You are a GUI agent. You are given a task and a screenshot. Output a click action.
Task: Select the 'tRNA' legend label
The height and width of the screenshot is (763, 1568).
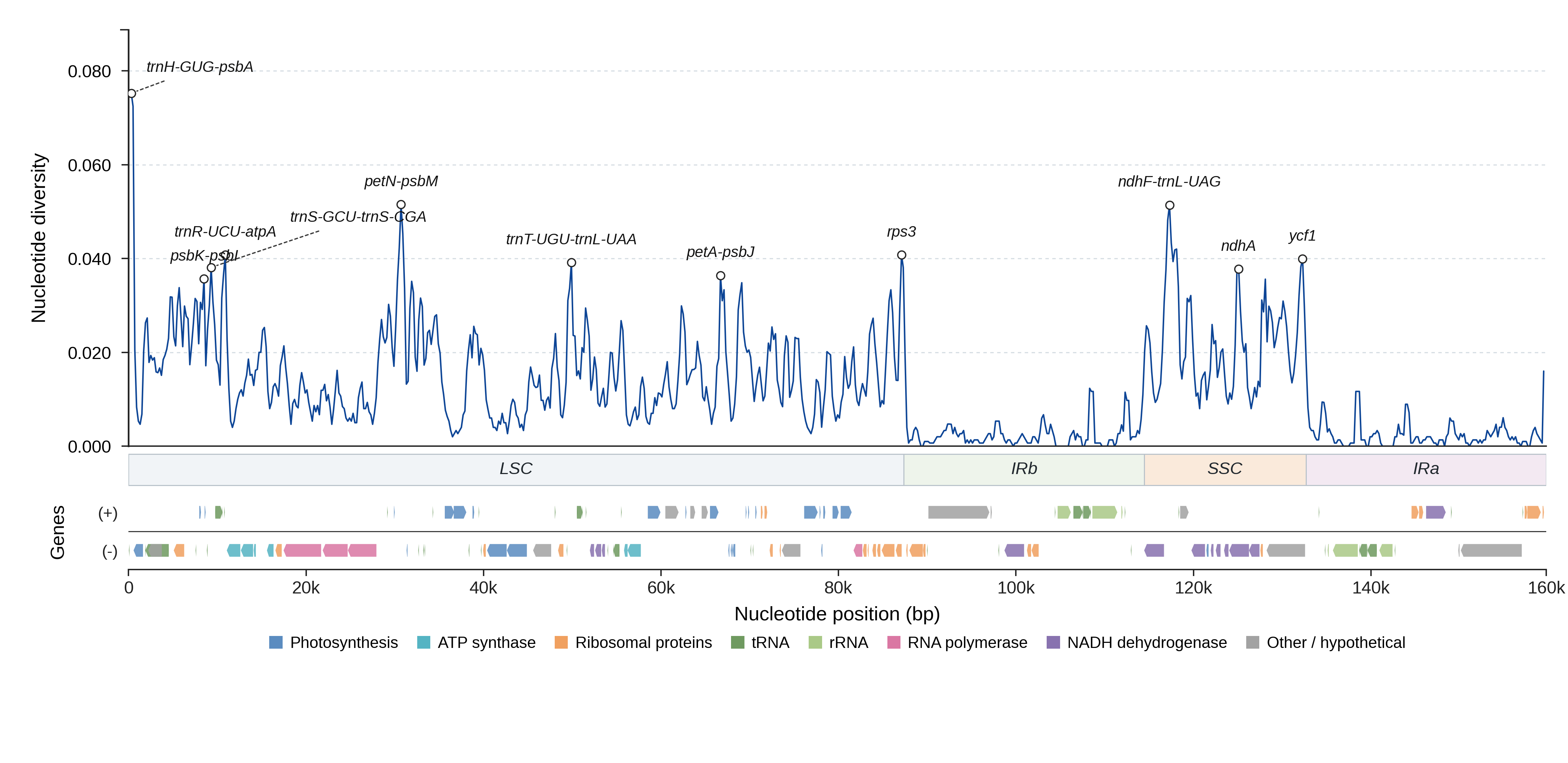[x=770, y=642]
